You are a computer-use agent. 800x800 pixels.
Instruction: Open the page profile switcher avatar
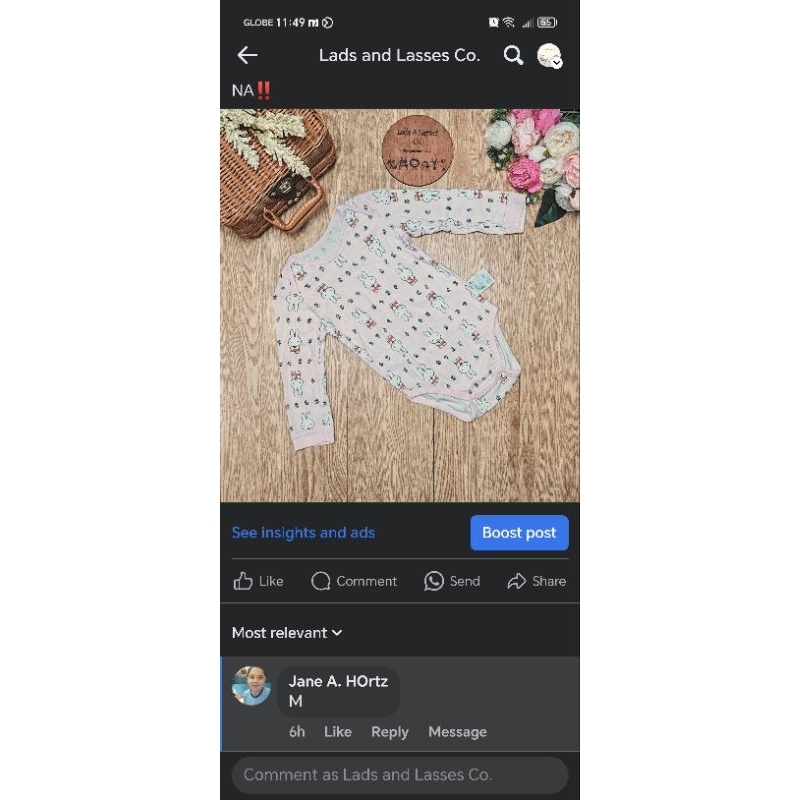pos(549,56)
